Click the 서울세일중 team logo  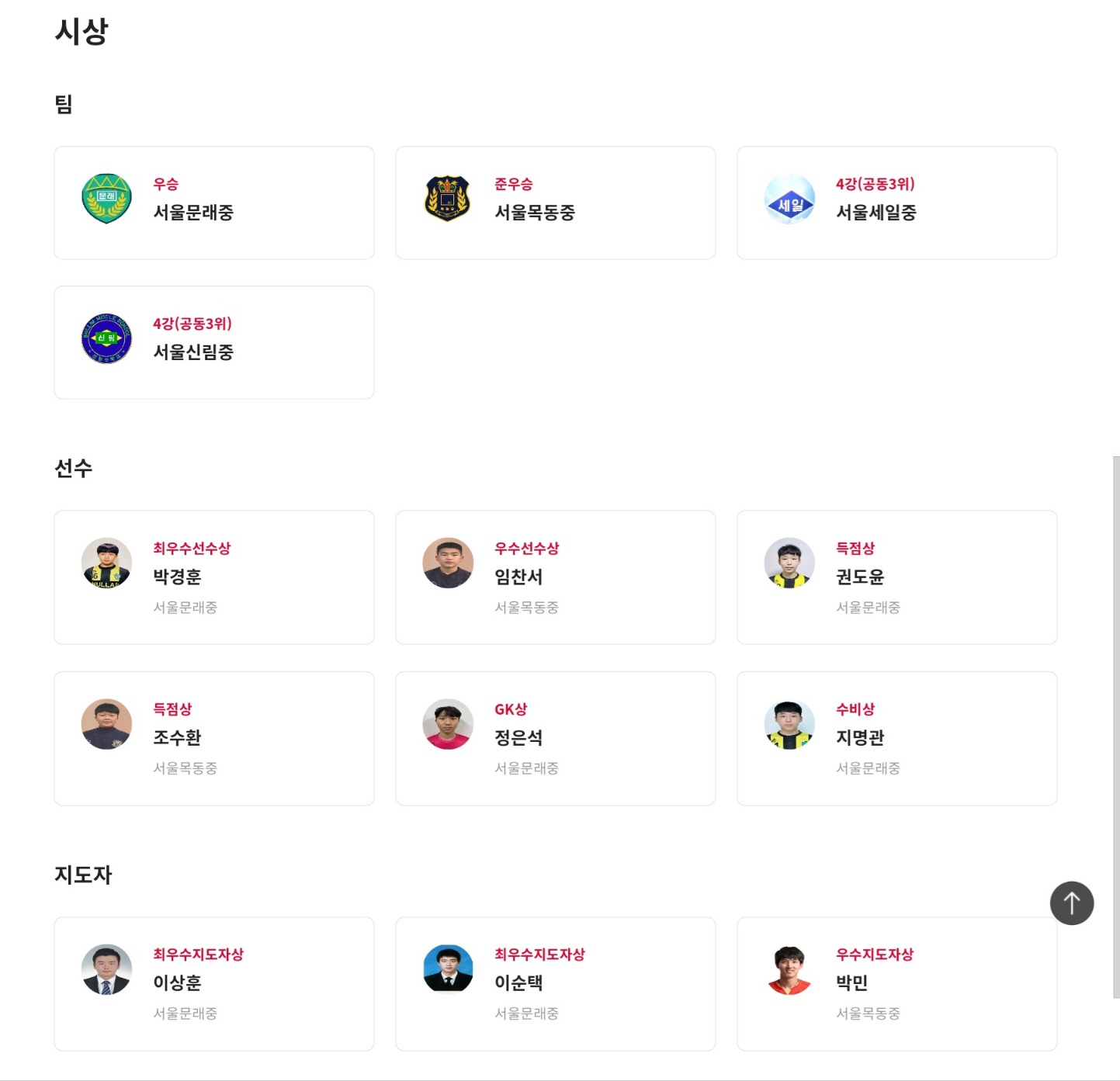click(x=789, y=199)
